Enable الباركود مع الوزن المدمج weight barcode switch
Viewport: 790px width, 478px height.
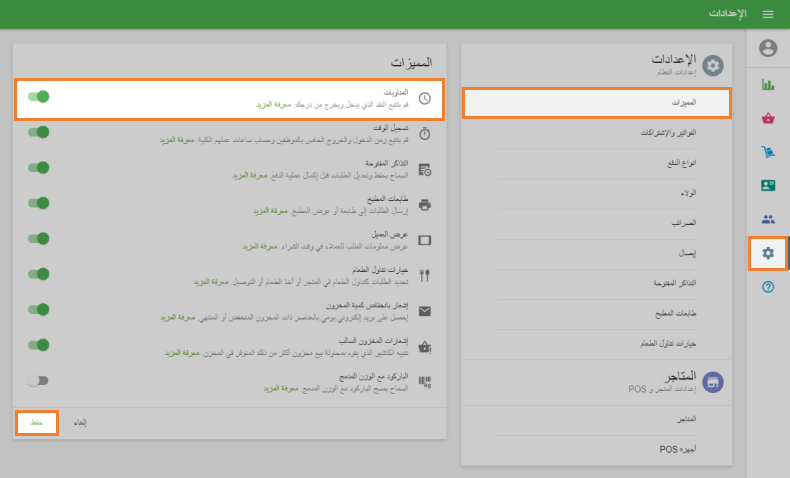[x=38, y=381]
